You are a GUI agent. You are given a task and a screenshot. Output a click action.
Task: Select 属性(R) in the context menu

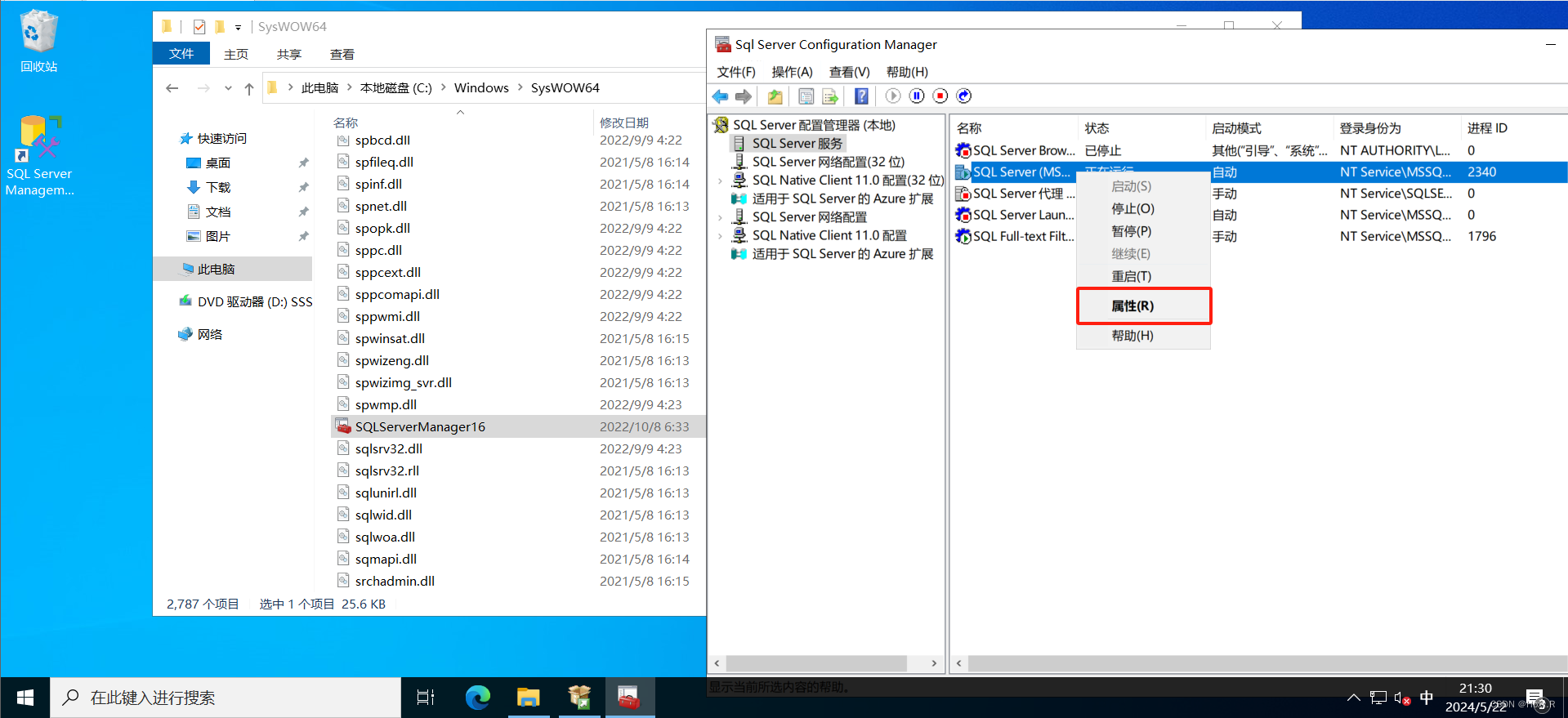[x=1143, y=306]
